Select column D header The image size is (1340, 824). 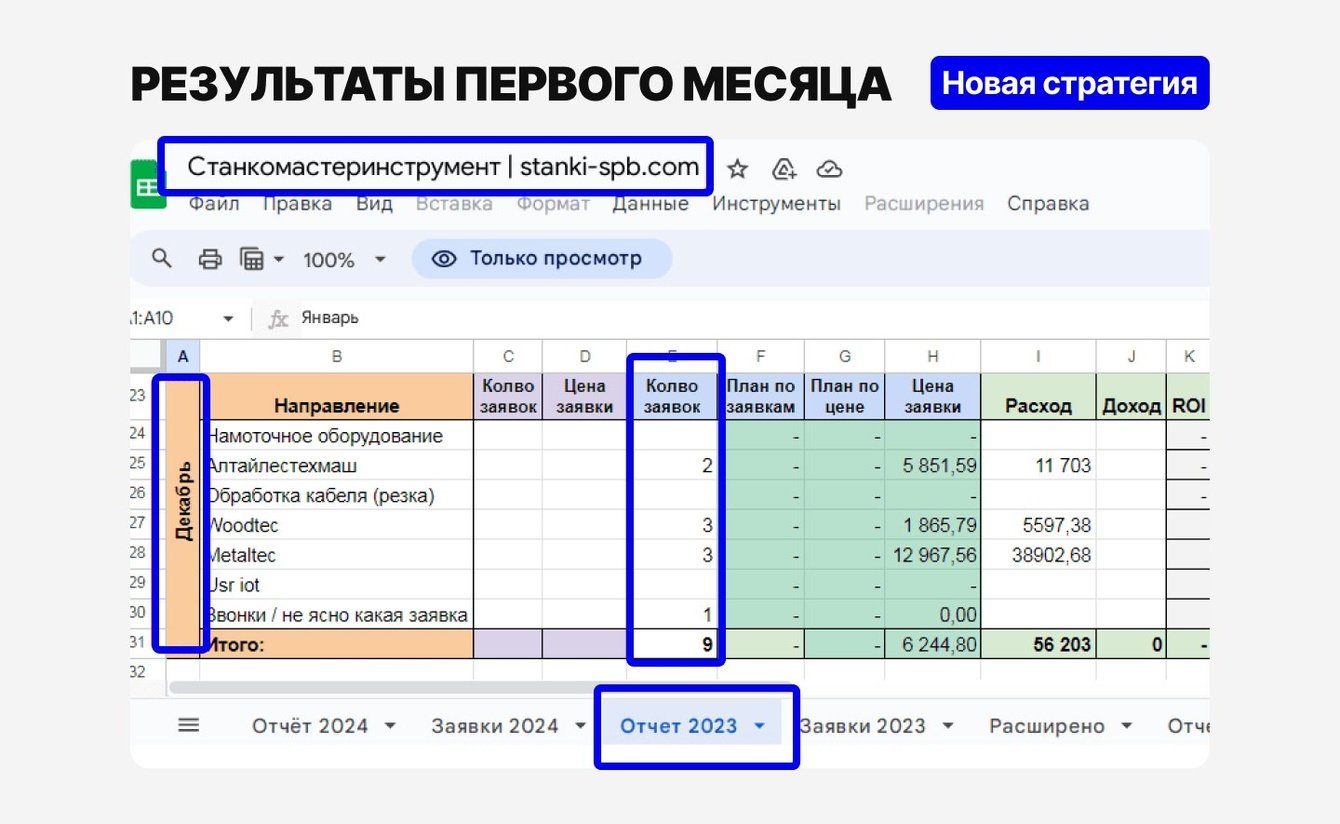pos(585,355)
